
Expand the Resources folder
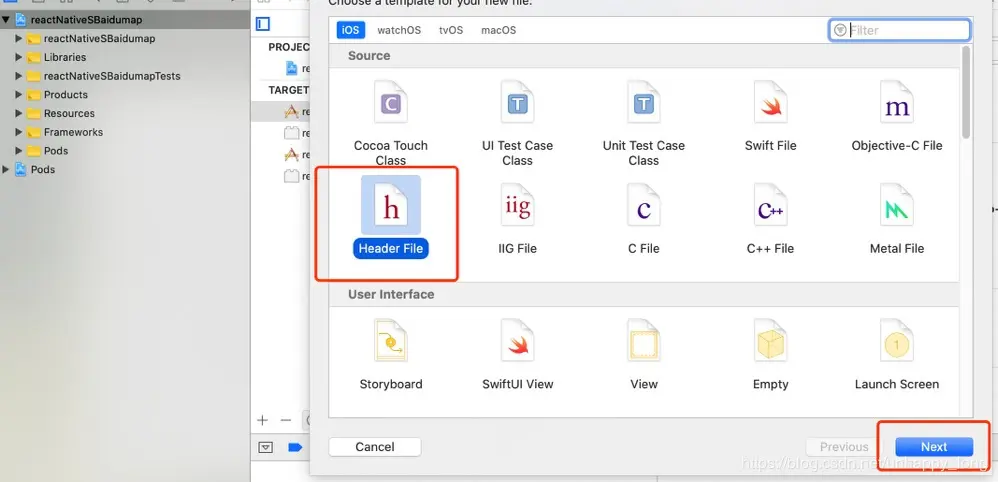pyautogui.click(x=18, y=113)
